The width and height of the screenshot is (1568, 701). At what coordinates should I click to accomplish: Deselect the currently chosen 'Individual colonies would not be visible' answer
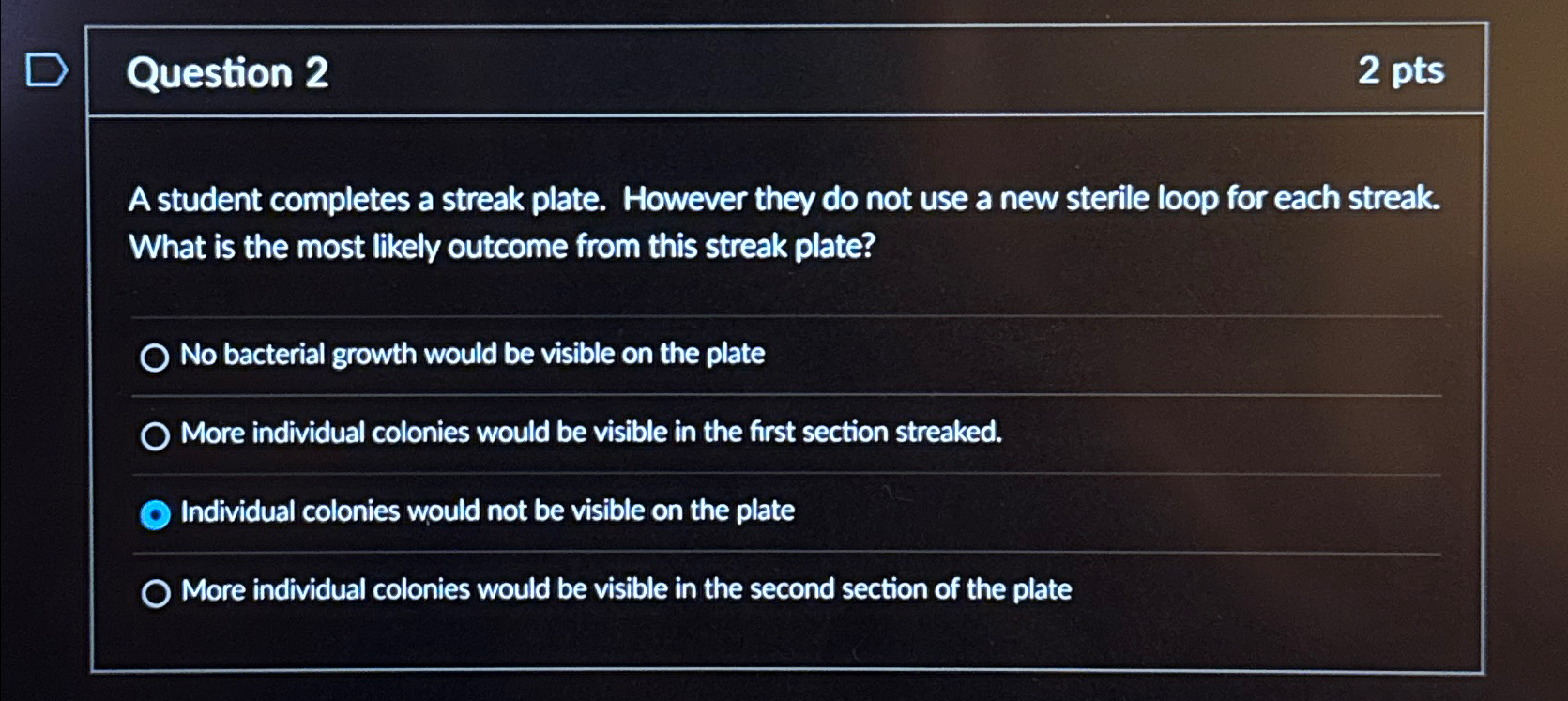154,514
